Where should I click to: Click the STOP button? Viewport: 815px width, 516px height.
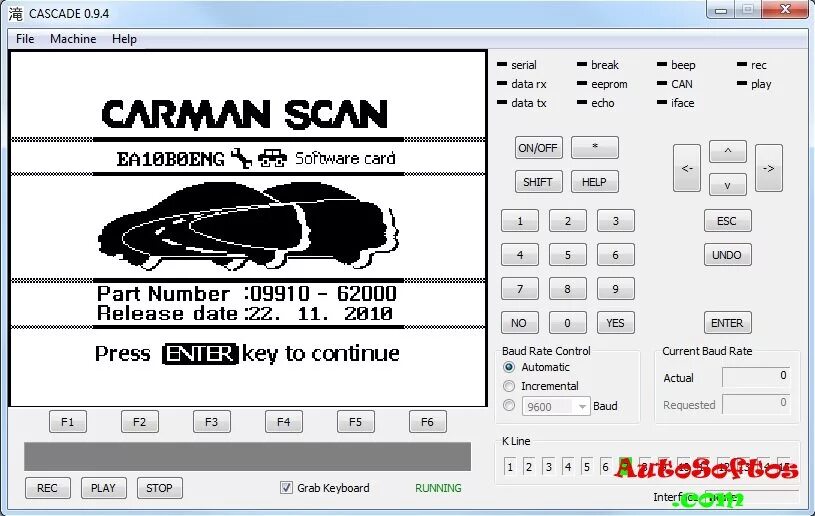(160, 488)
